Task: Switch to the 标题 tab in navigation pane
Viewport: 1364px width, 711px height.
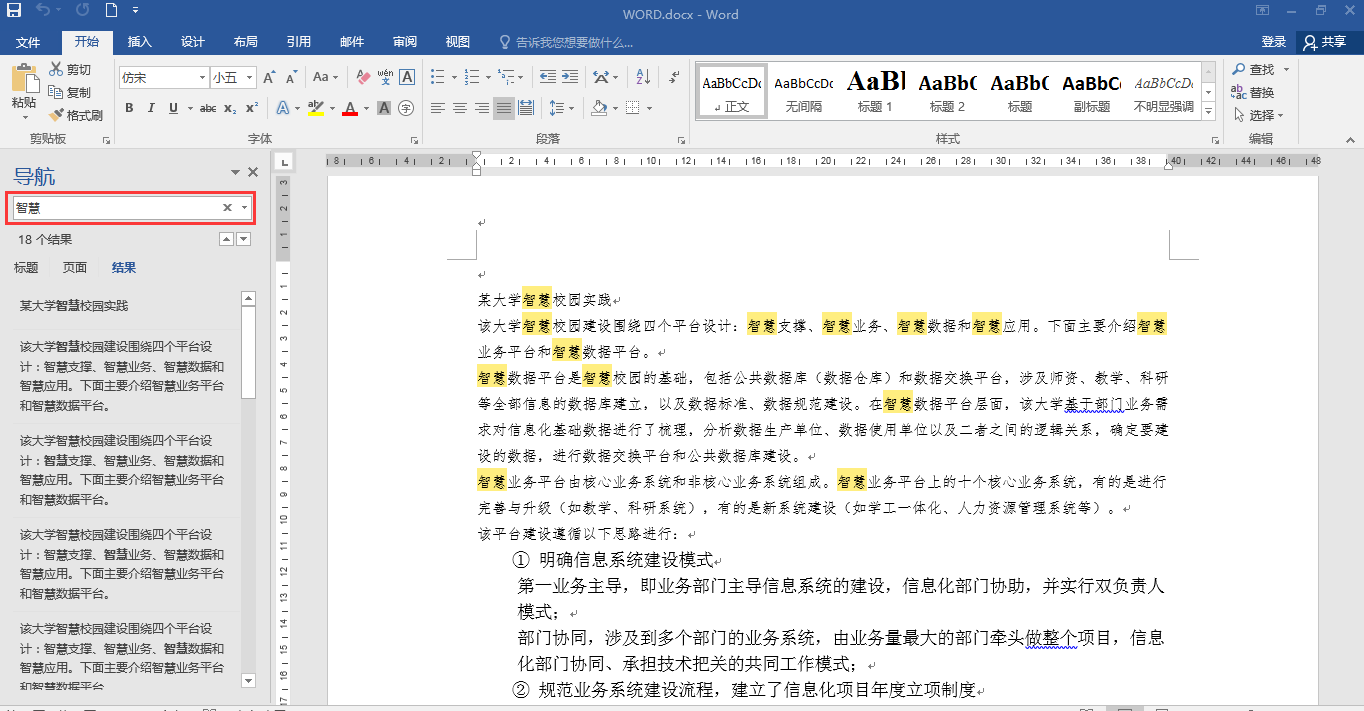Action: tap(26, 267)
